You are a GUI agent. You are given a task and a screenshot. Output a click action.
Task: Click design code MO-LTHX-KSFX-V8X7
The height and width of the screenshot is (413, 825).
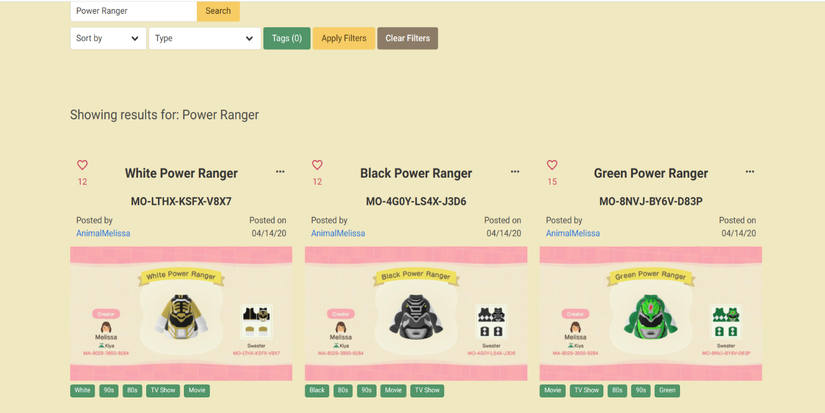point(181,202)
